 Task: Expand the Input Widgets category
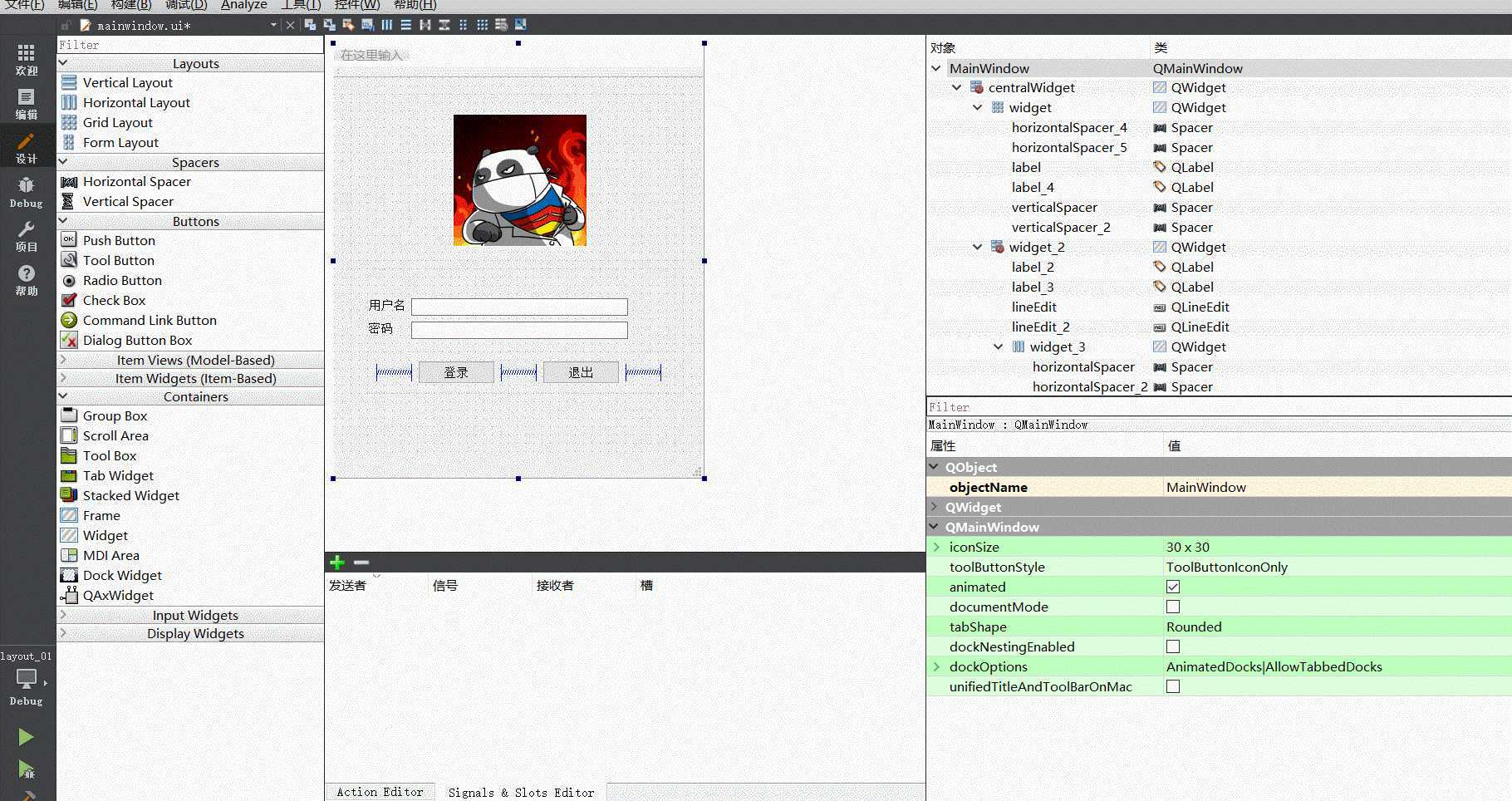(63, 615)
